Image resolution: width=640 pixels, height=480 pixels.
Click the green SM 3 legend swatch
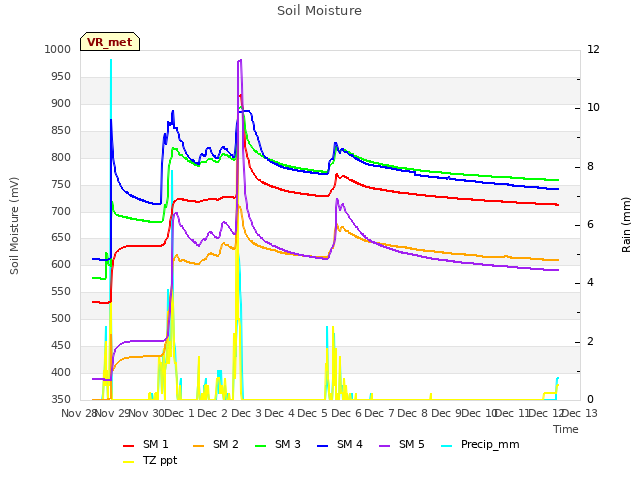261,446
